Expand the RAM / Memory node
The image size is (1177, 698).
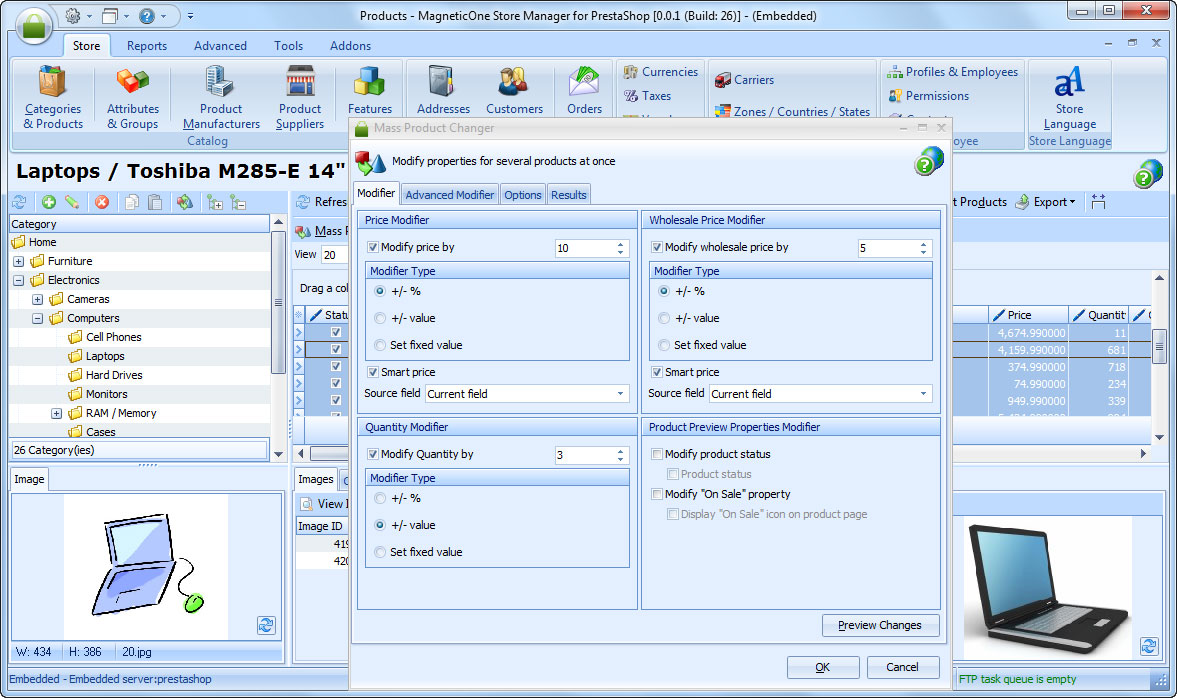point(56,414)
